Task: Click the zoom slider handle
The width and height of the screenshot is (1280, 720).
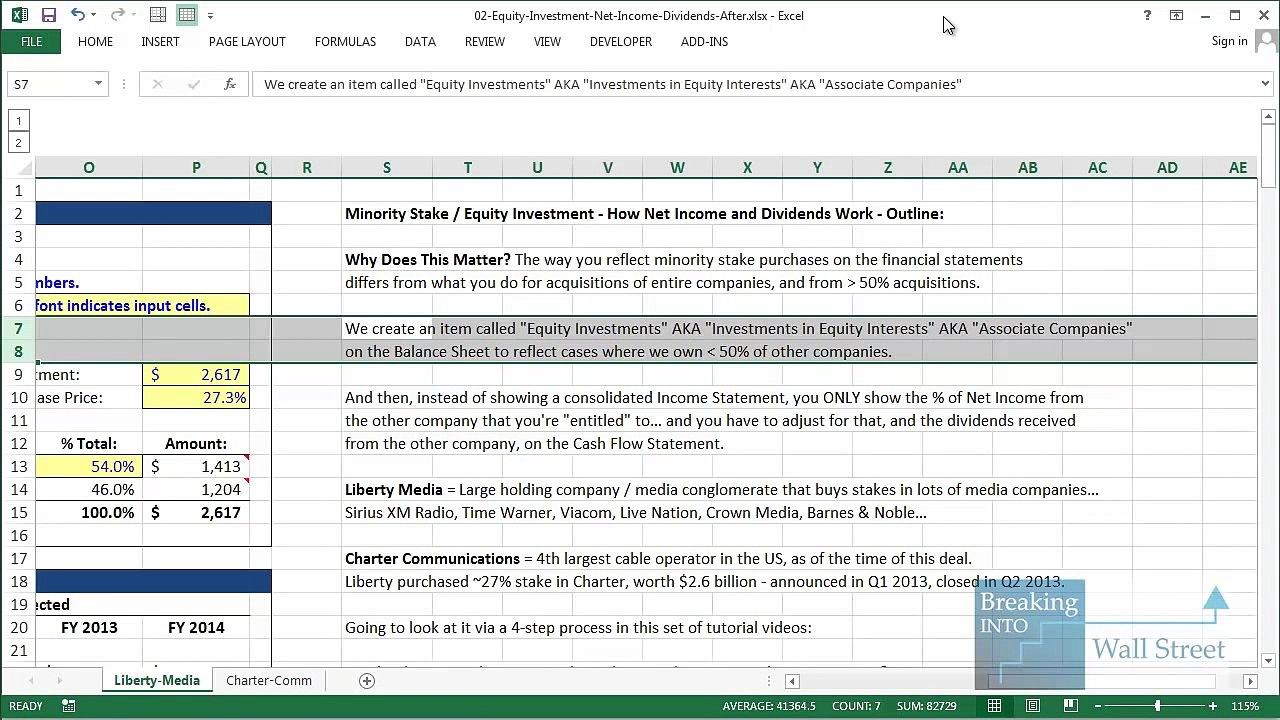Action: click(1157, 706)
